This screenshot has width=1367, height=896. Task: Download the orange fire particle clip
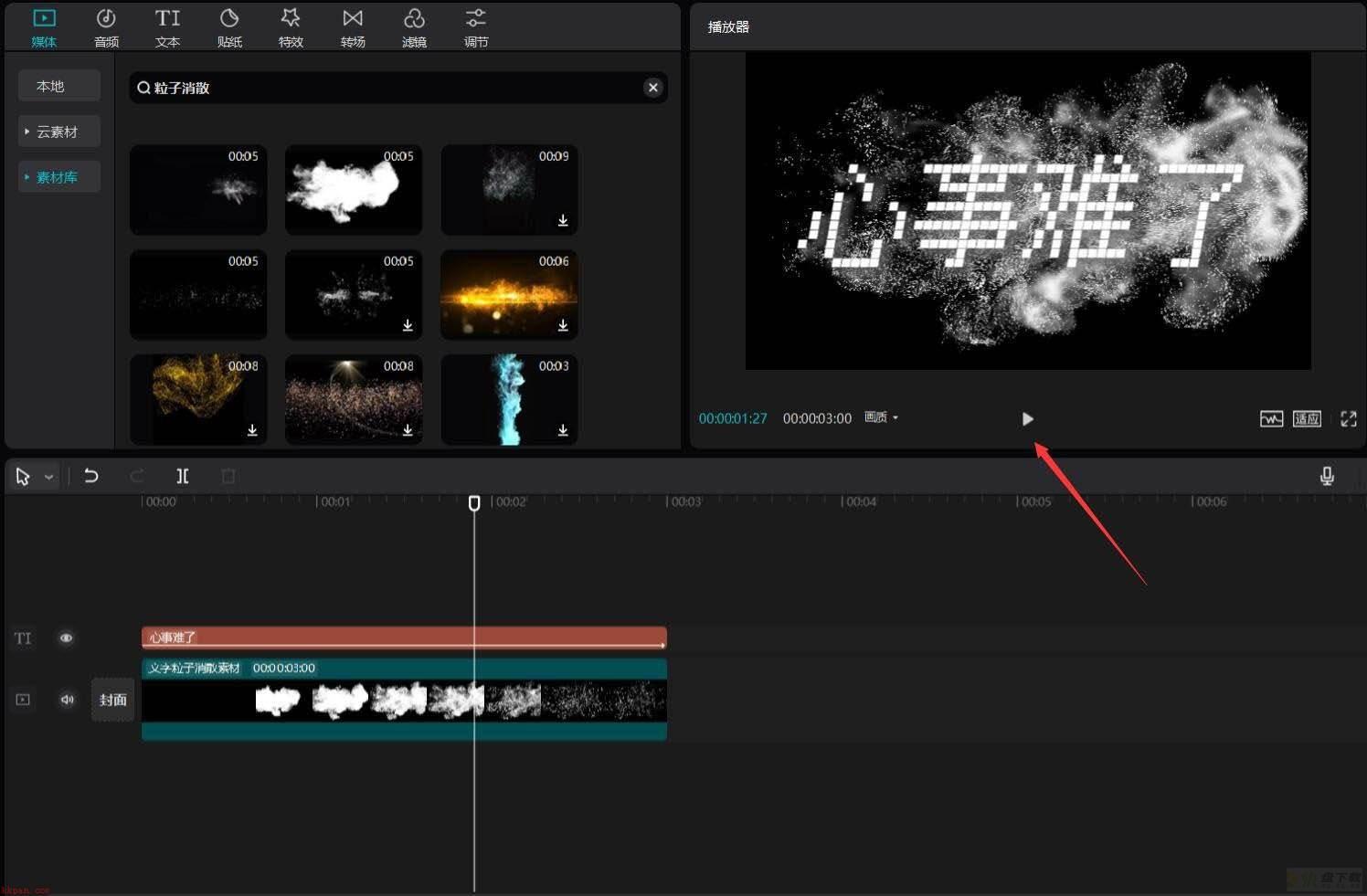tap(563, 325)
